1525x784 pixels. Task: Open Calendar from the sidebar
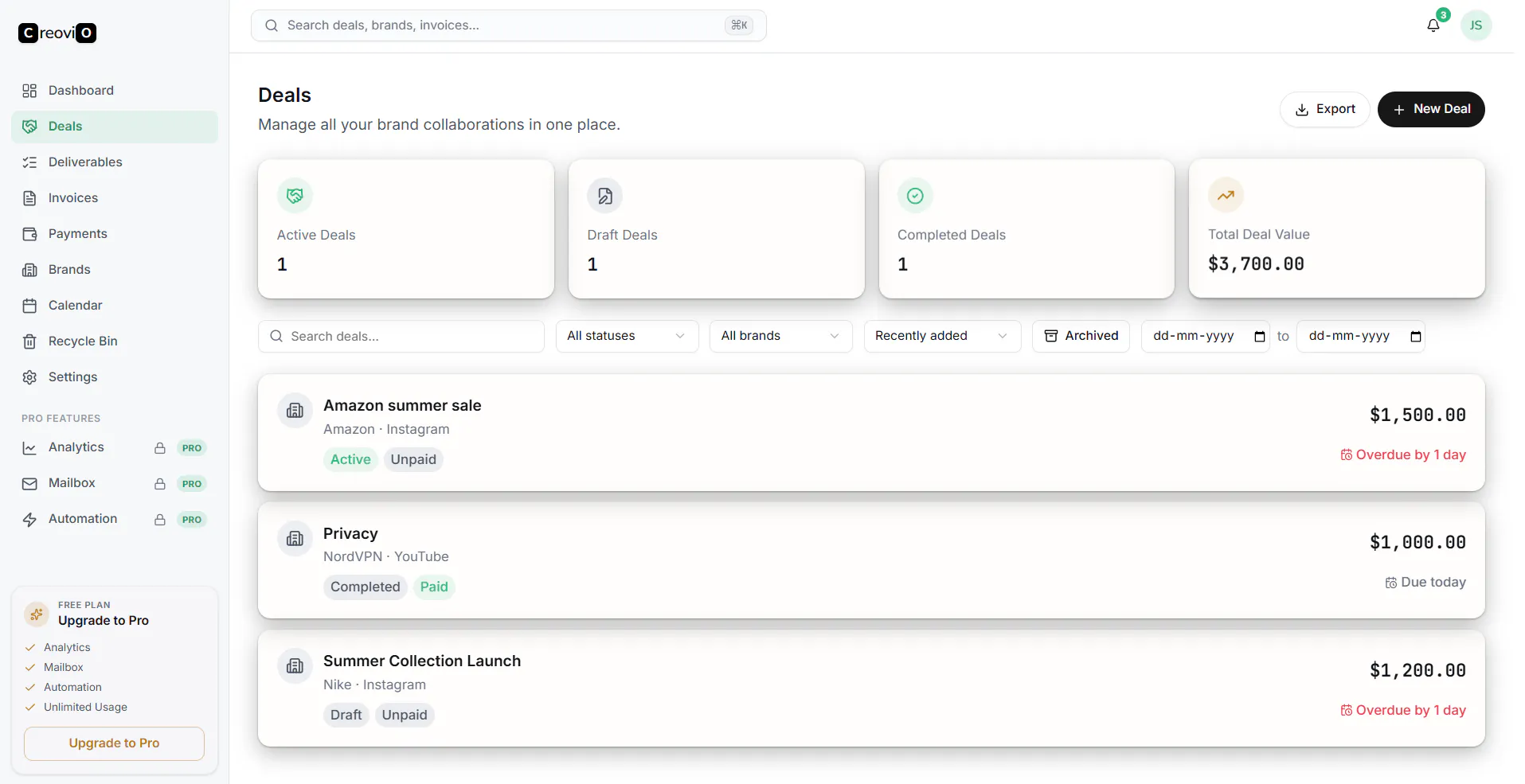(115, 306)
